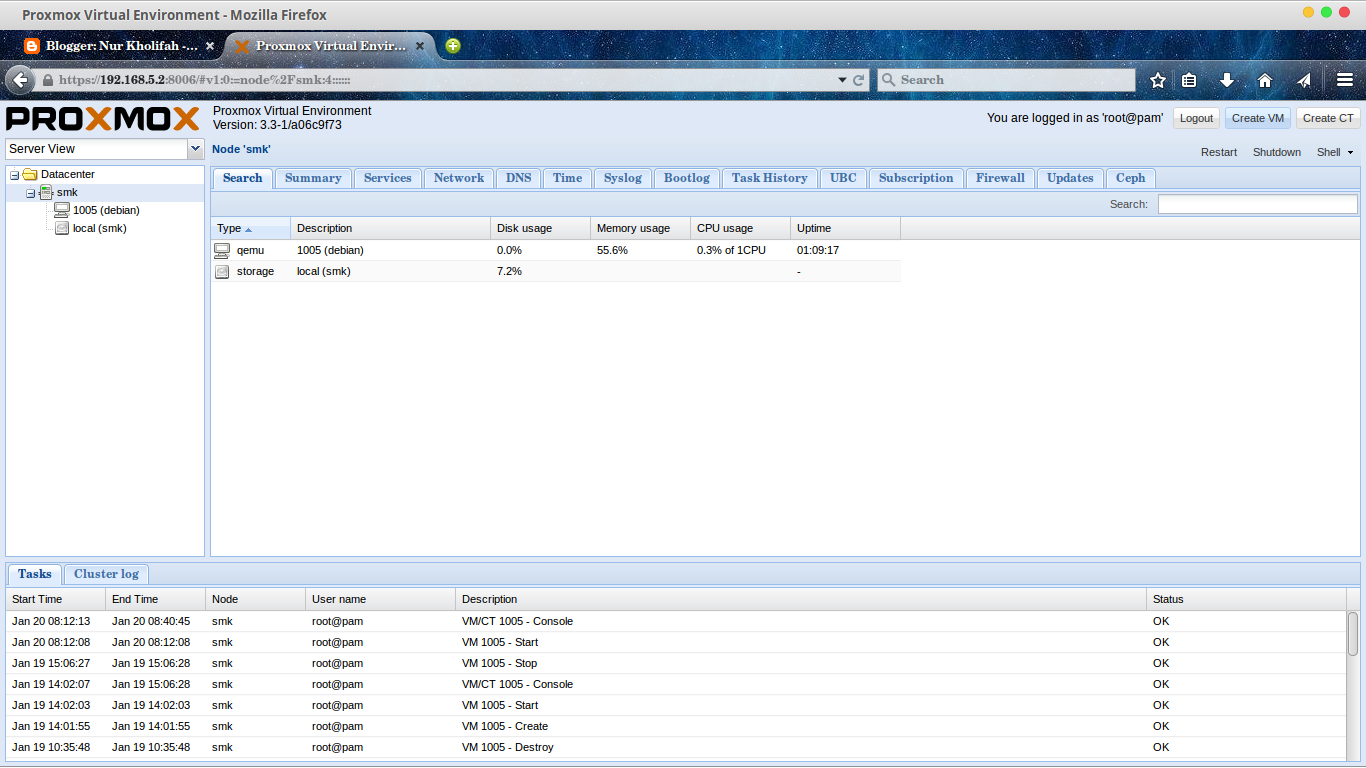
Task: Collapse the smk tree node
Action: [x=30, y=193]
